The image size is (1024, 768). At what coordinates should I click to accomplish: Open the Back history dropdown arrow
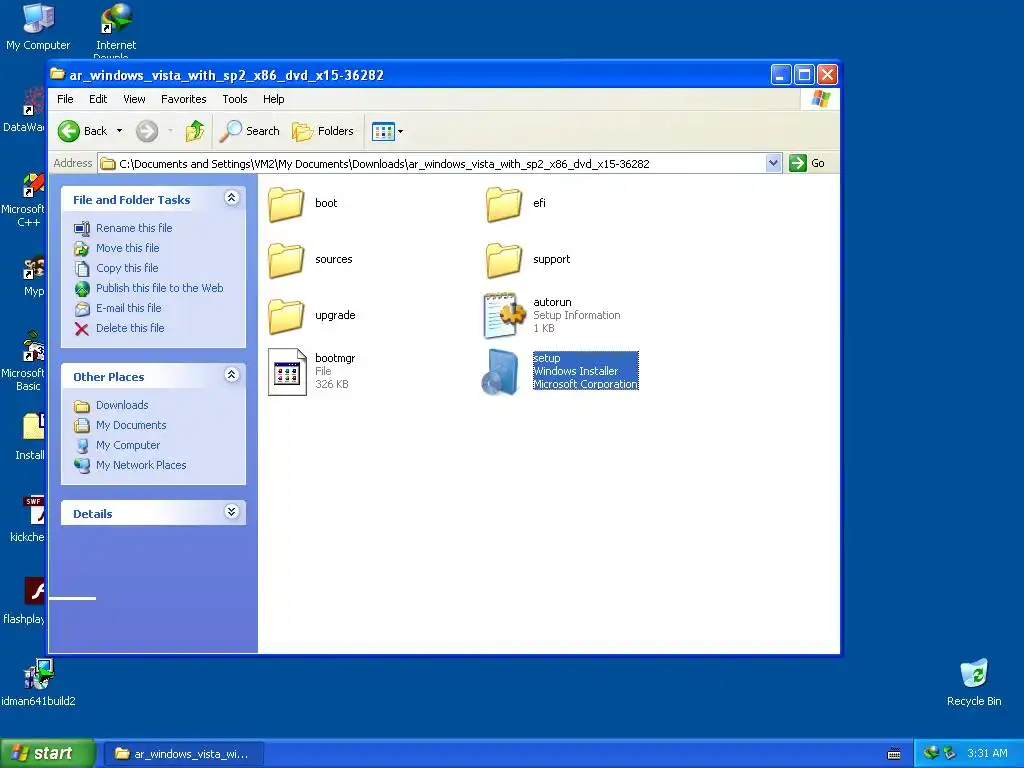click(120, 131)
